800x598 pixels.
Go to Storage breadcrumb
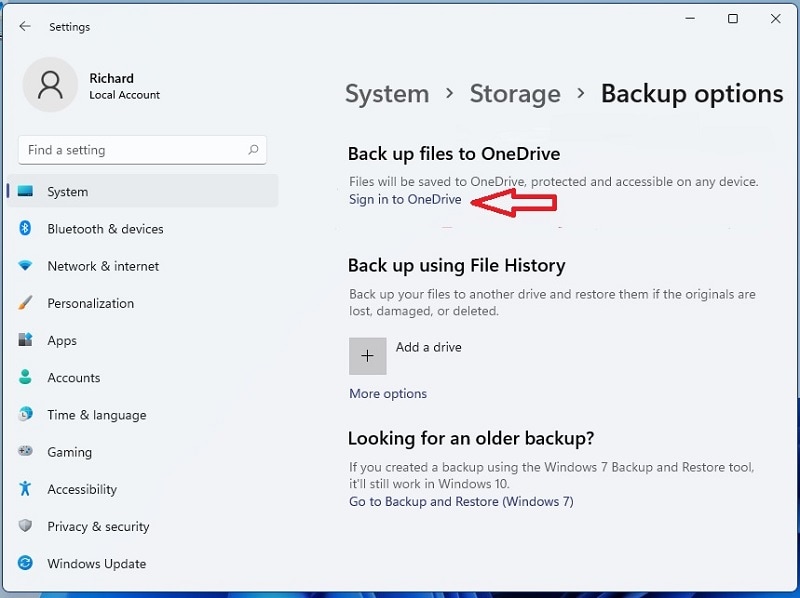coord(515,94)
